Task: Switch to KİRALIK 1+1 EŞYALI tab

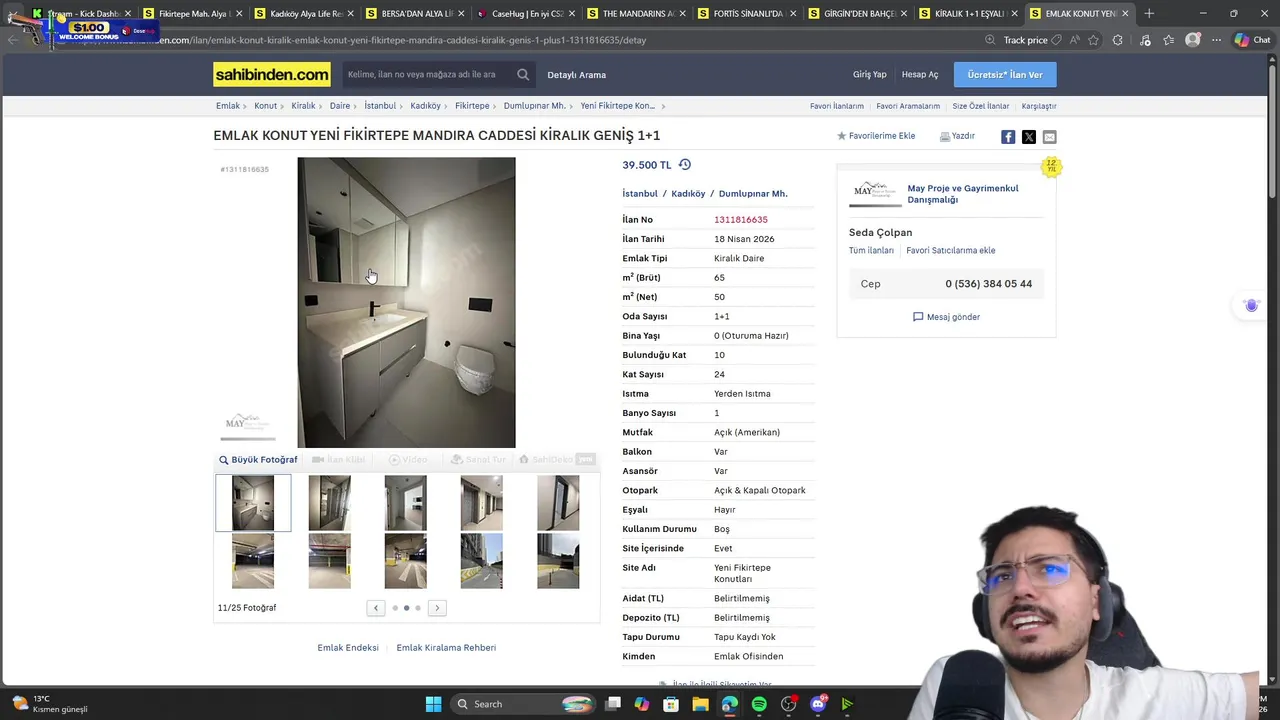Action: (x=968, y=13)
